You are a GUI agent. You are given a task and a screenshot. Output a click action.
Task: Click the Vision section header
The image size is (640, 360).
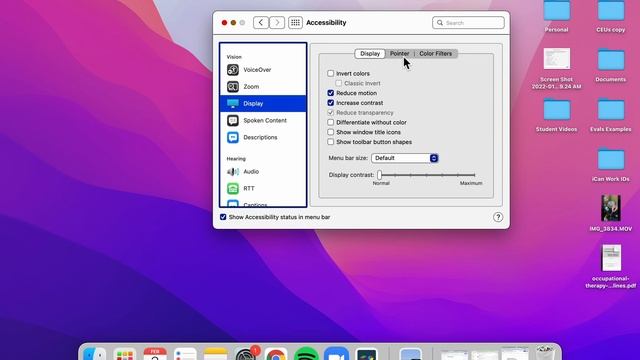(x=234, y=57)
